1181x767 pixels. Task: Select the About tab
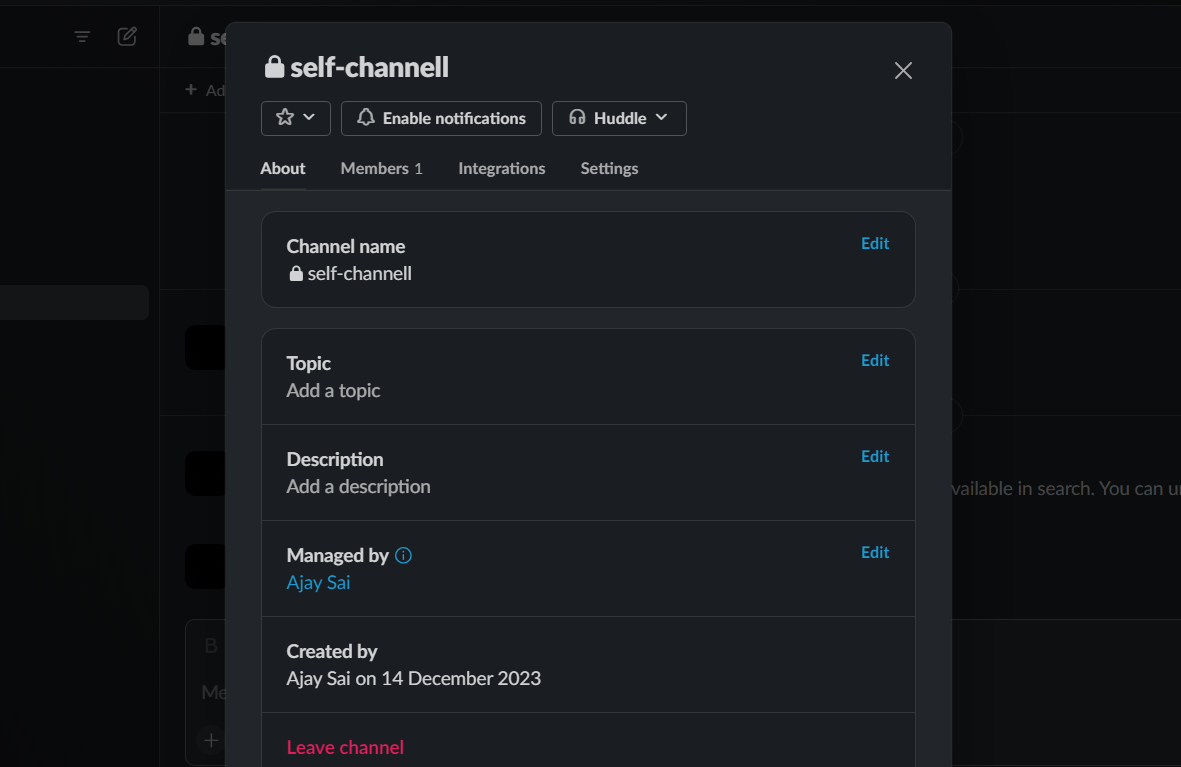[282, 169]
